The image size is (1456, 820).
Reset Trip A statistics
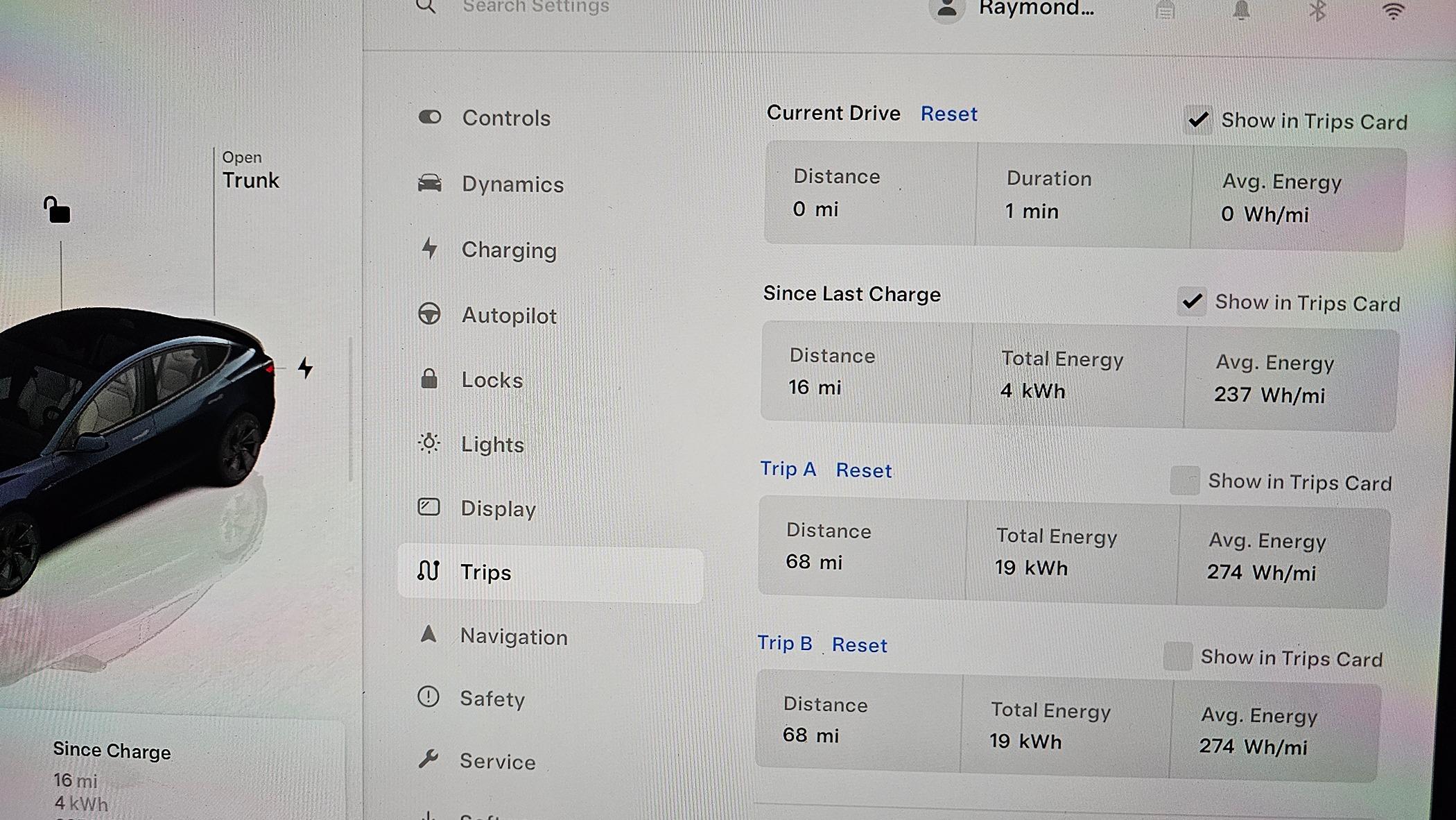(x=863, y=470)
